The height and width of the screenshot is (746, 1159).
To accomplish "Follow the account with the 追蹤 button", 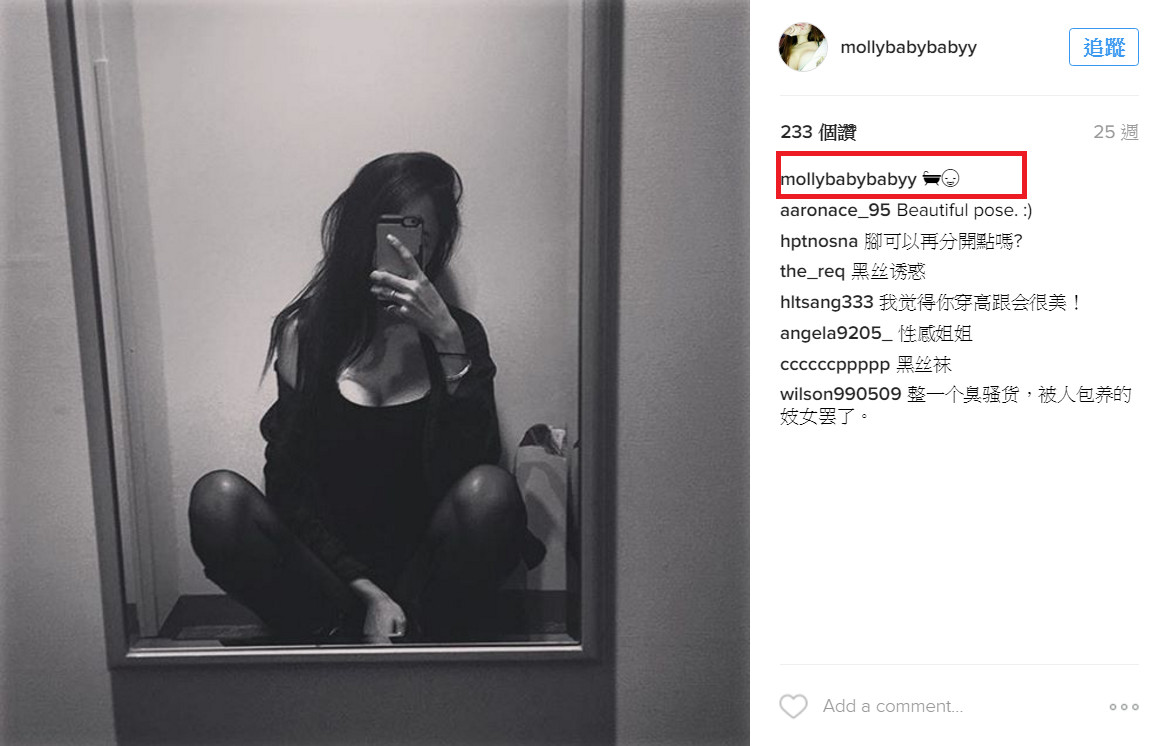I will tap(1104, 47).
